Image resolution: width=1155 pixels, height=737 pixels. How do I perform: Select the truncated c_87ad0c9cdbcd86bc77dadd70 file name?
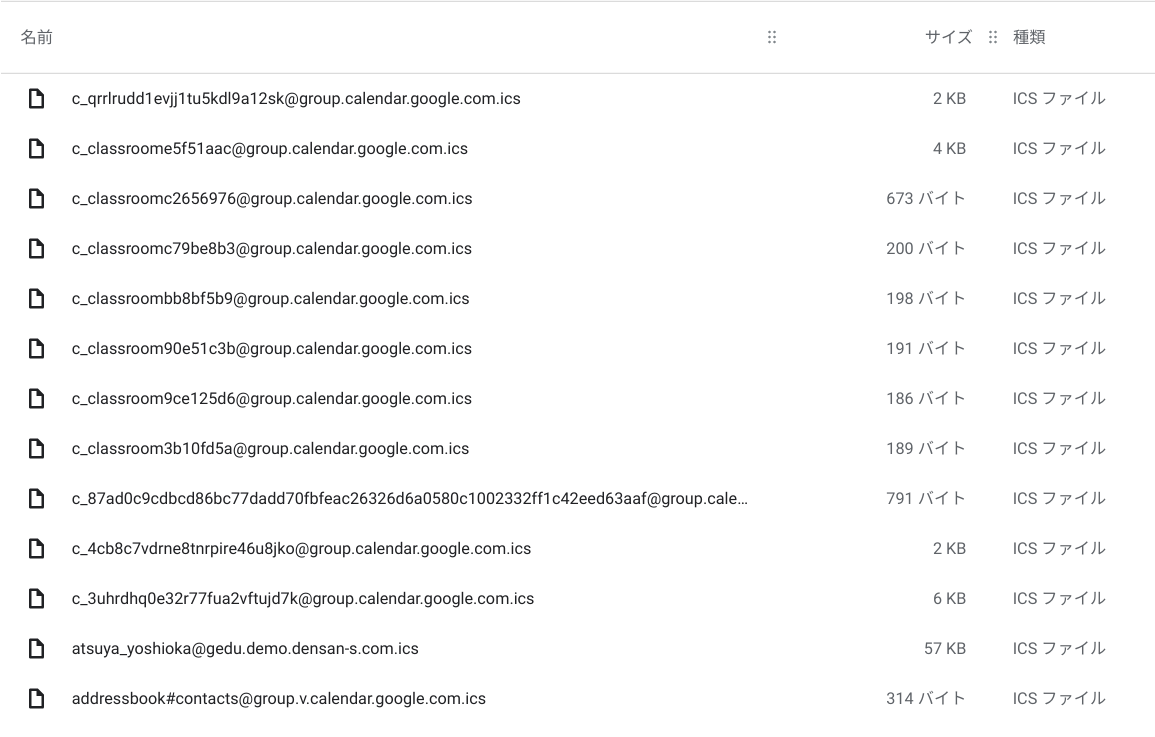tap(410, 499)
